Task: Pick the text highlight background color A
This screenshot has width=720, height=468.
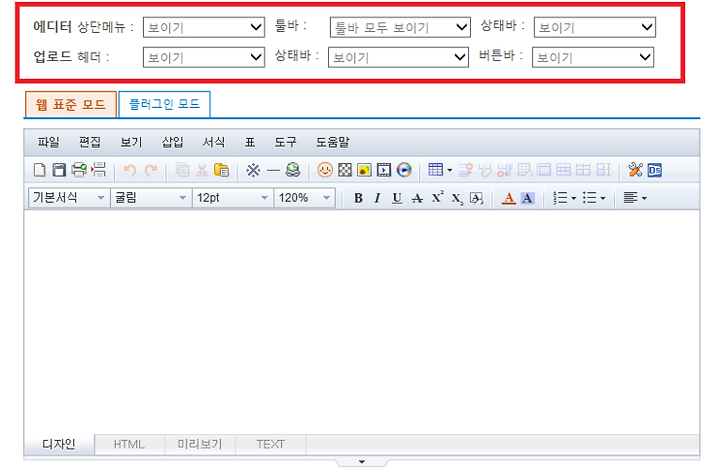Action: pyautogui.click(x=528, y=198)
